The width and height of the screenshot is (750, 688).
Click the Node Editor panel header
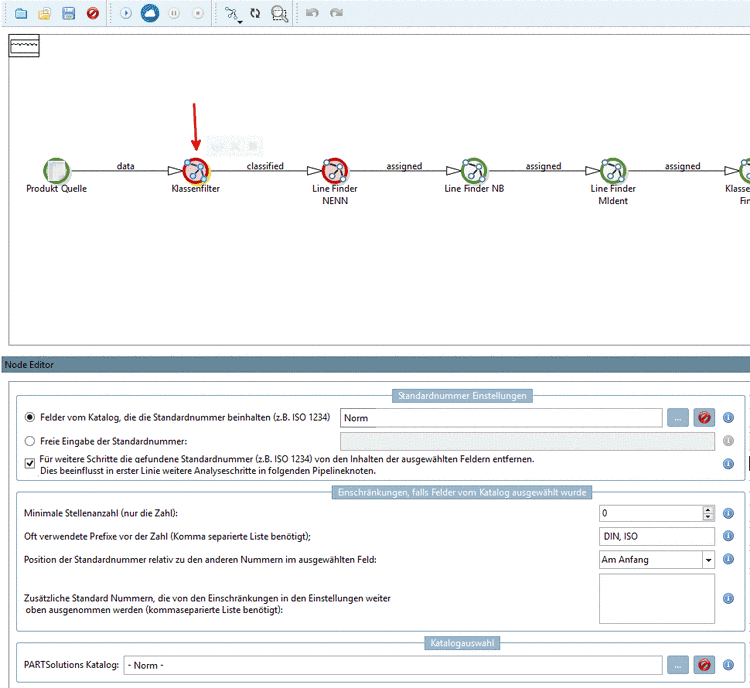point(375,365)
